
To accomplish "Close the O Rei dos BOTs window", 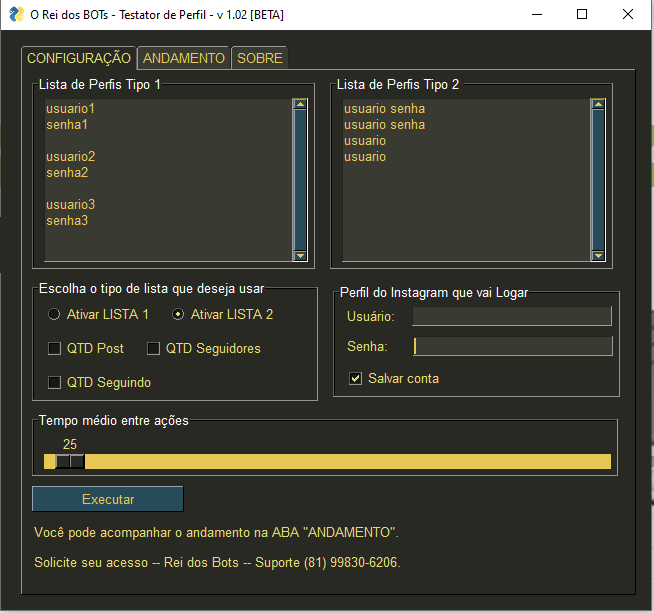I will (x=627, y=15).
